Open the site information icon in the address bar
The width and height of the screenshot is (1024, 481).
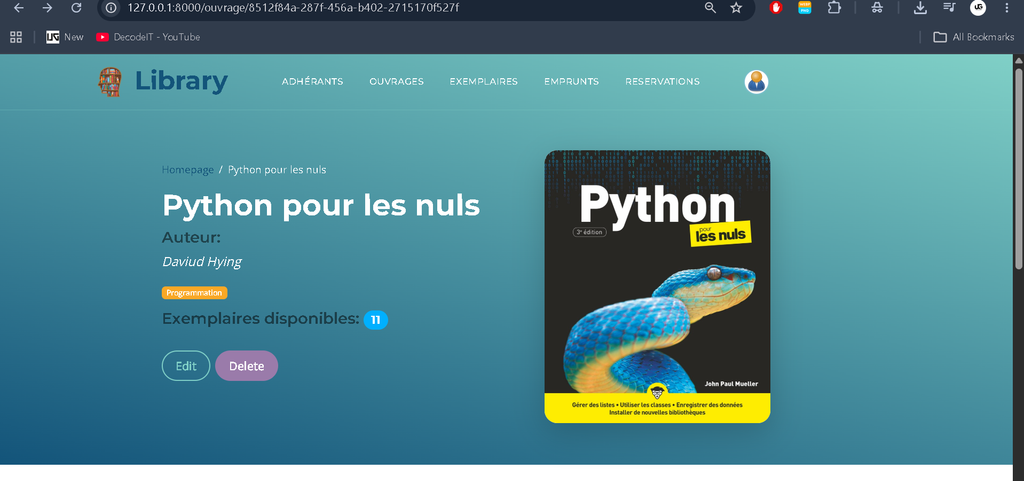[x=112, y=8]
